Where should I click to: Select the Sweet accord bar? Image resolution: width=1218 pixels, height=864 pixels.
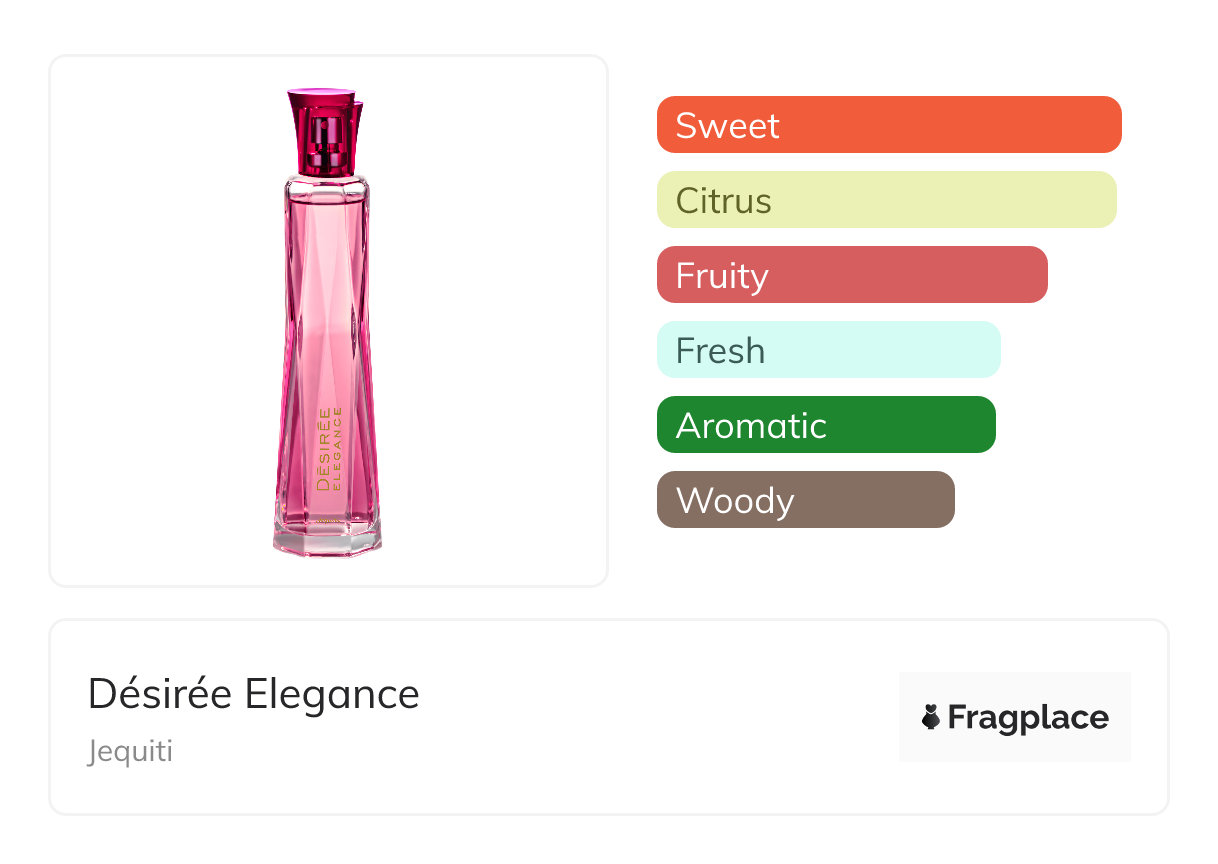tap(888, 125)
